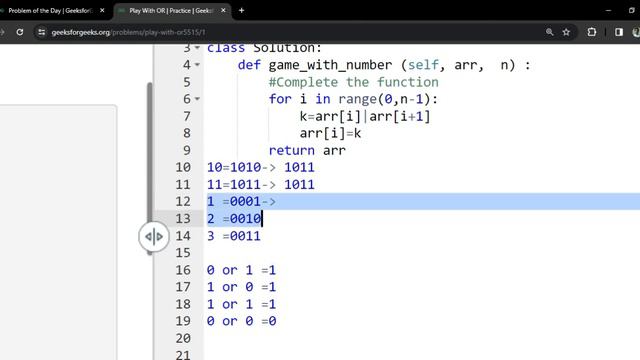Viewport: 640px width, 360px height.
Task: Click the '0 or 1 =1' line
Action: pos(241,270)
